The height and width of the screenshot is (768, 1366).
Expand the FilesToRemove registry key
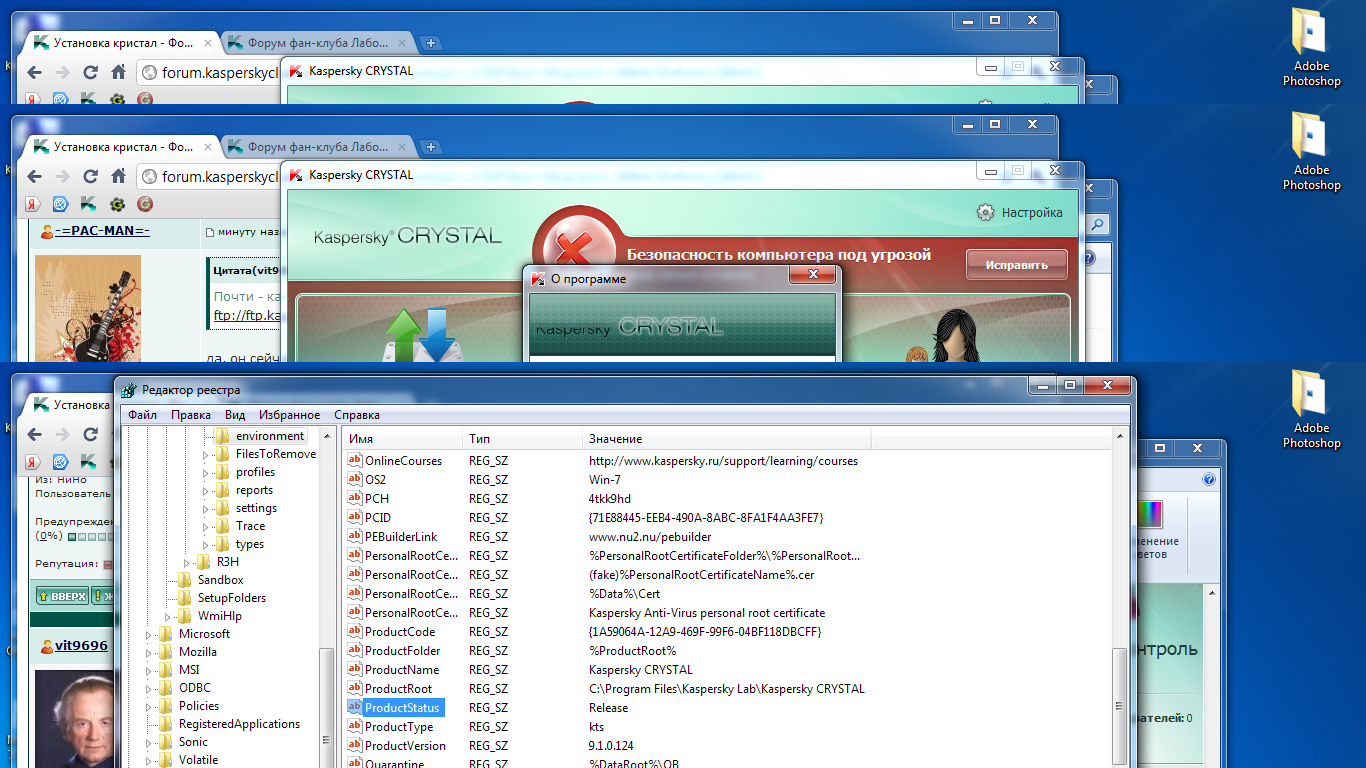click(206, 454)
